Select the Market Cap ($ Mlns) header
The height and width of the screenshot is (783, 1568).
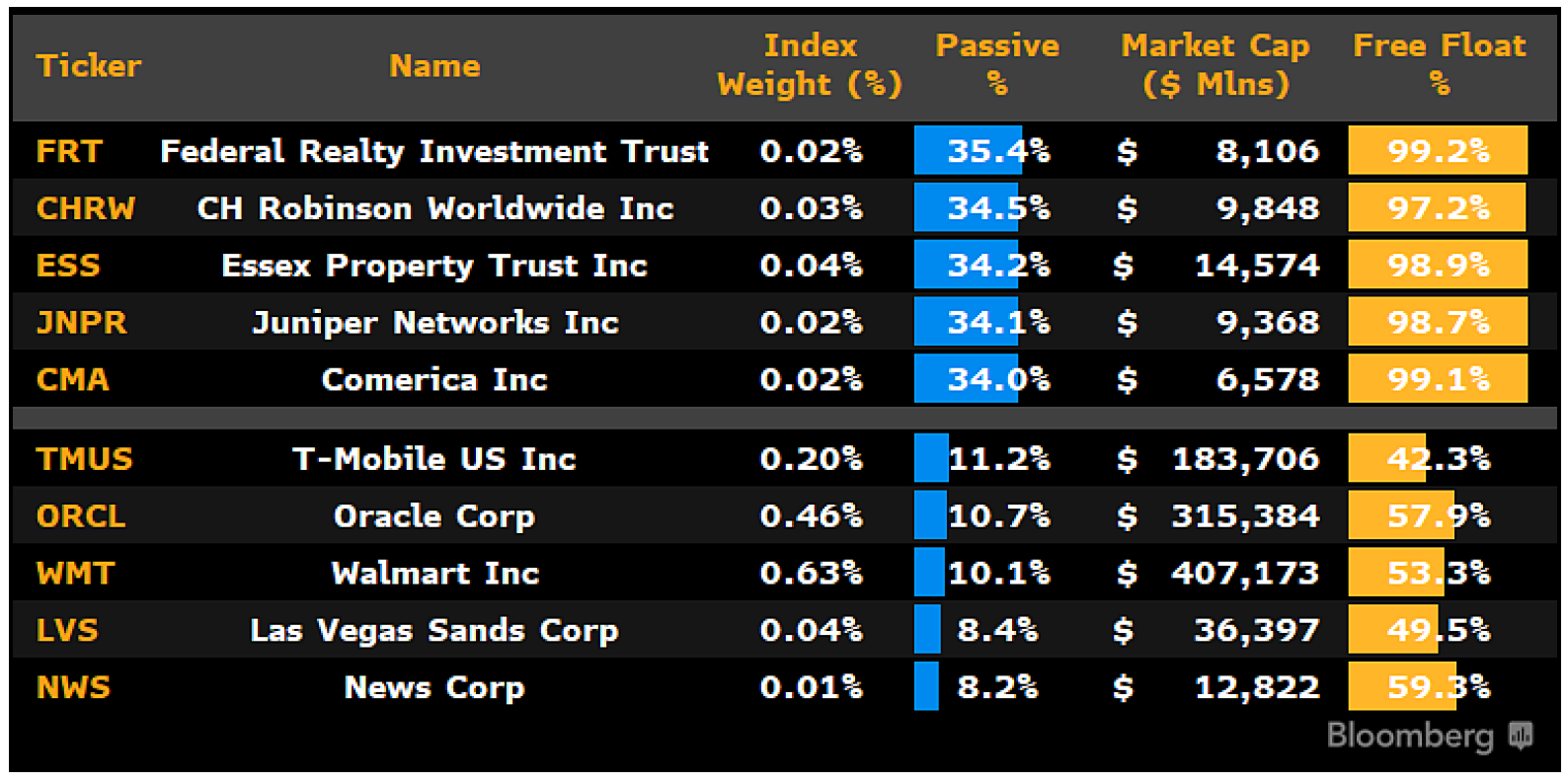coord(1215,65)
